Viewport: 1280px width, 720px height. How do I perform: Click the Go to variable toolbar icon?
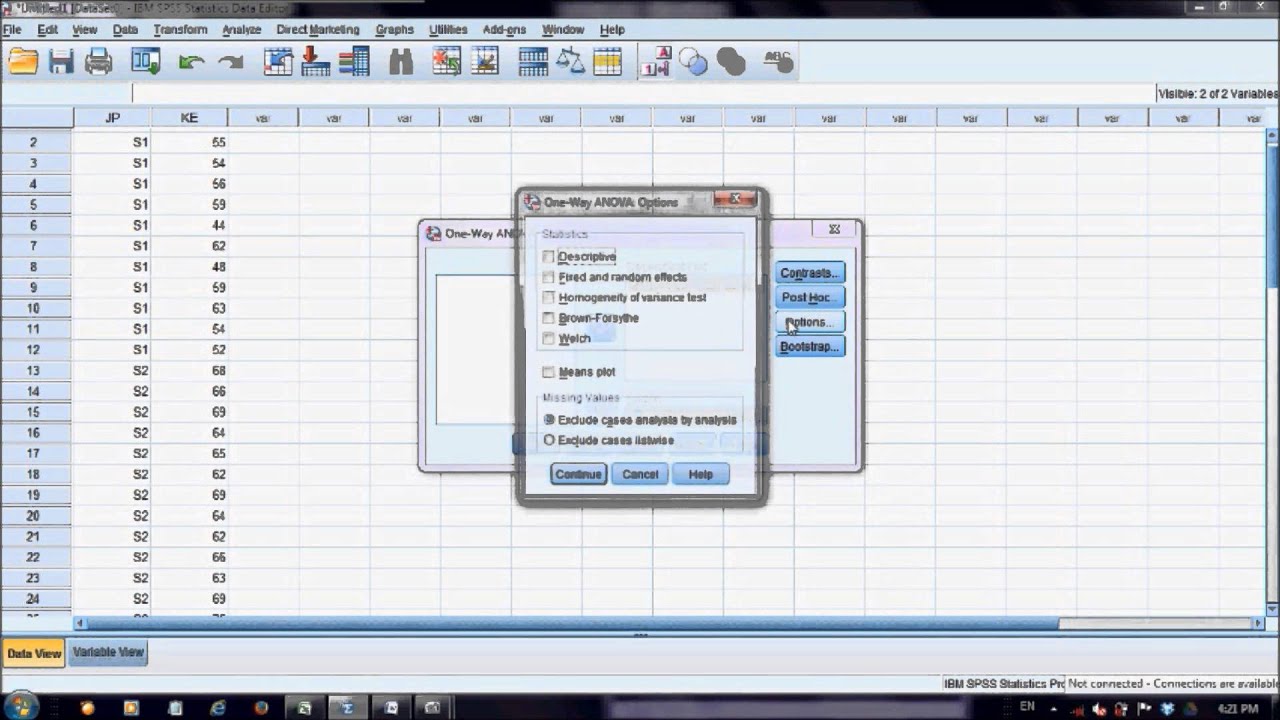315,62
